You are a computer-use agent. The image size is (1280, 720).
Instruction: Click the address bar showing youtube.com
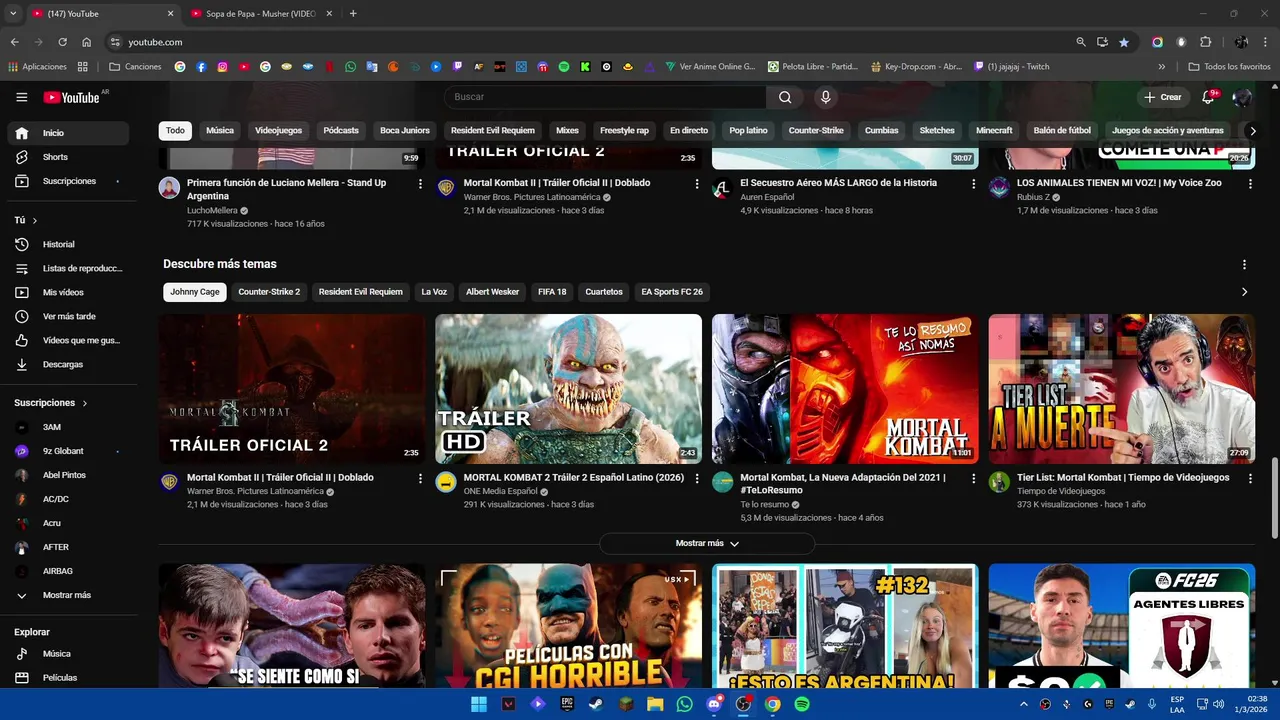coord(590,42)
